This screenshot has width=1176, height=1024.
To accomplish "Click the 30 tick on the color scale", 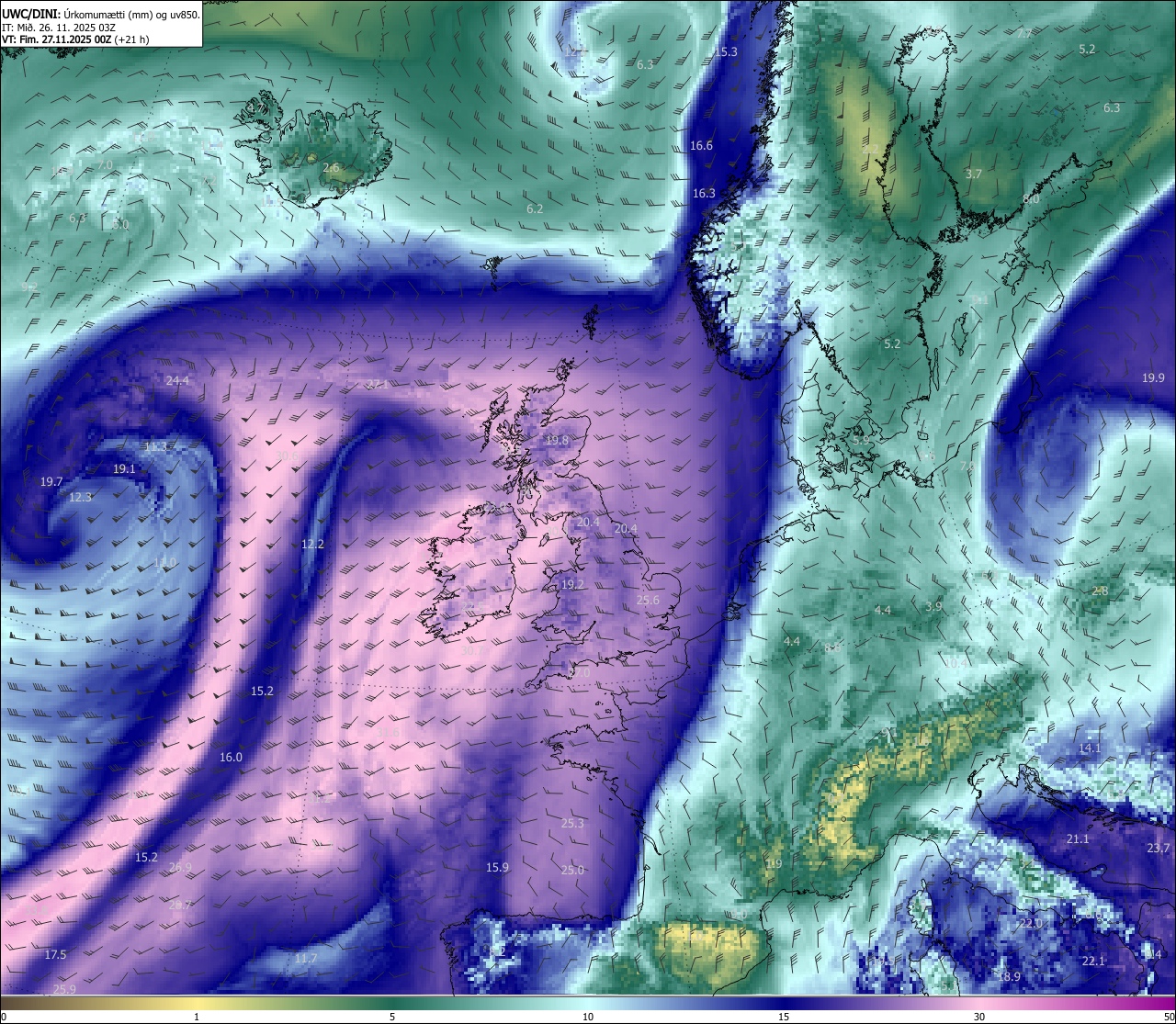I will [979, 1017].
